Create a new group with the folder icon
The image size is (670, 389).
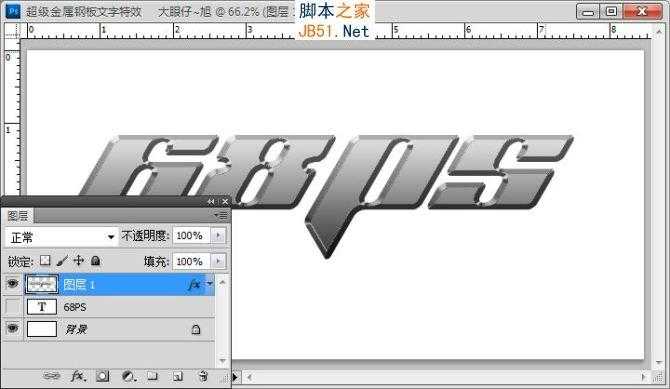(153, 376)
